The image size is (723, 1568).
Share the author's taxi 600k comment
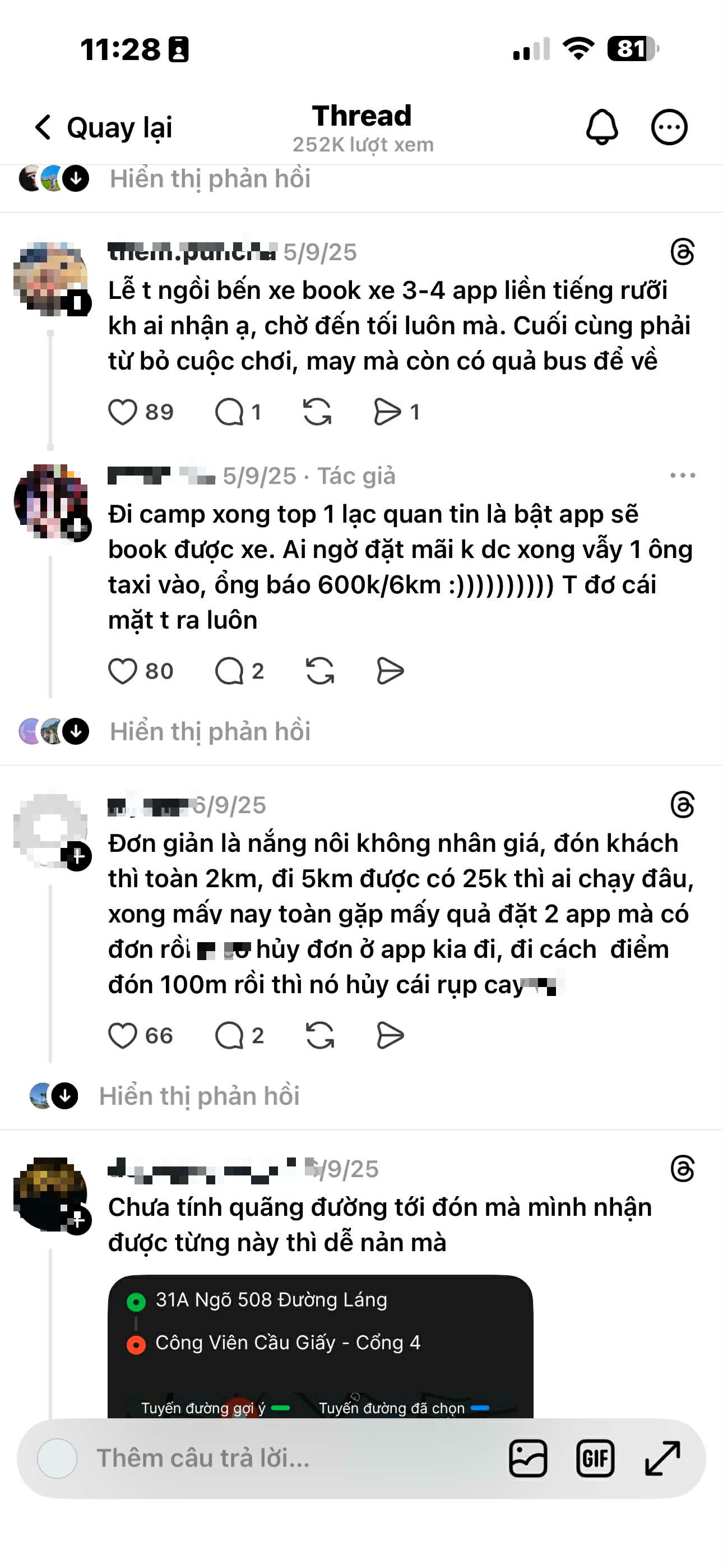[x=390, y=671]
